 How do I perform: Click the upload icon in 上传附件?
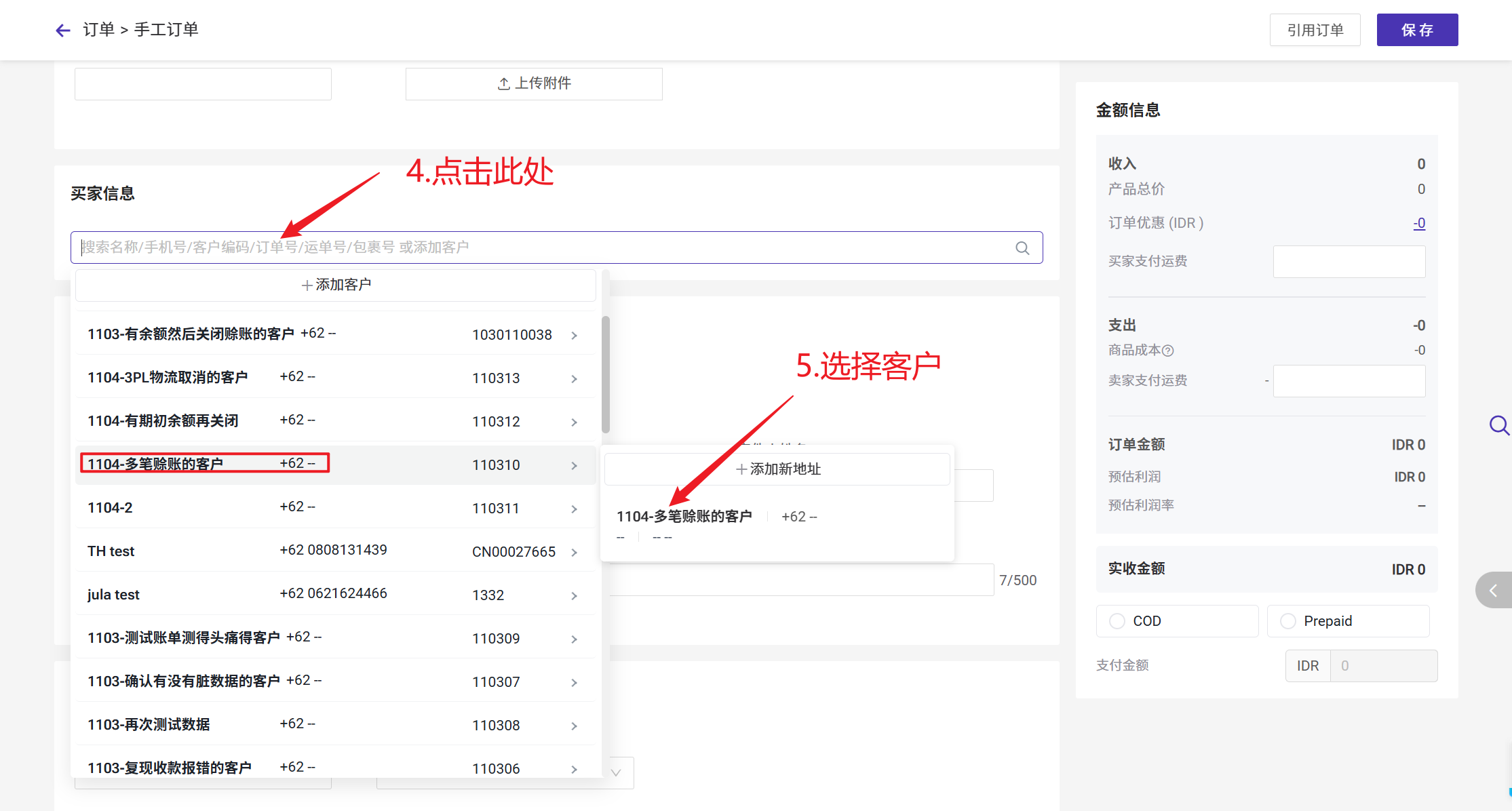(503, 83)
